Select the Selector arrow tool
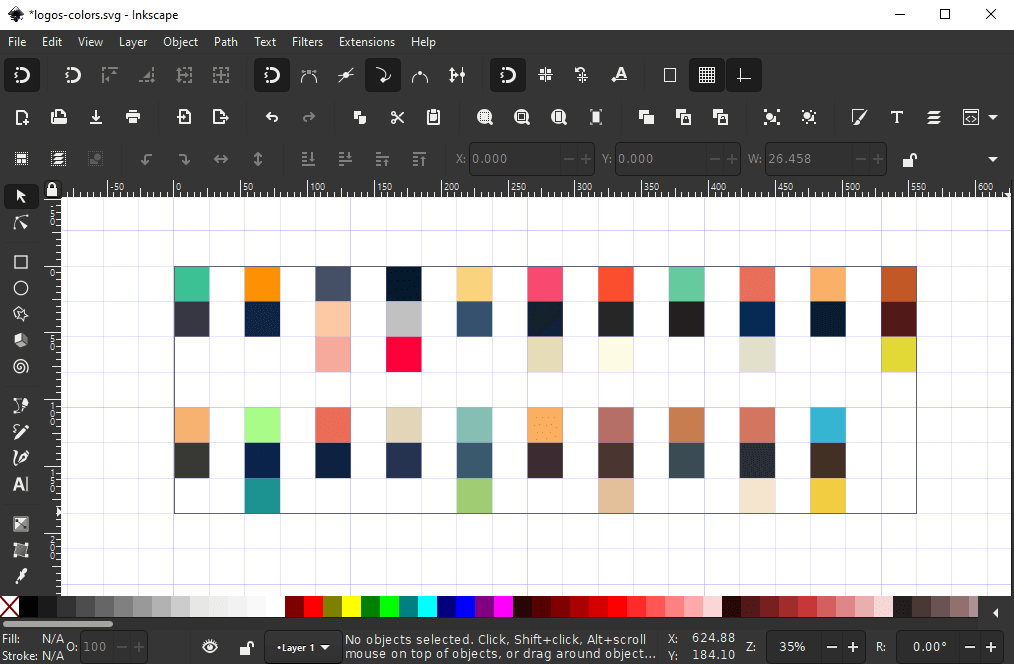Screen dimensions: 1014x664 pyautogui.click(x=21, y=196)
